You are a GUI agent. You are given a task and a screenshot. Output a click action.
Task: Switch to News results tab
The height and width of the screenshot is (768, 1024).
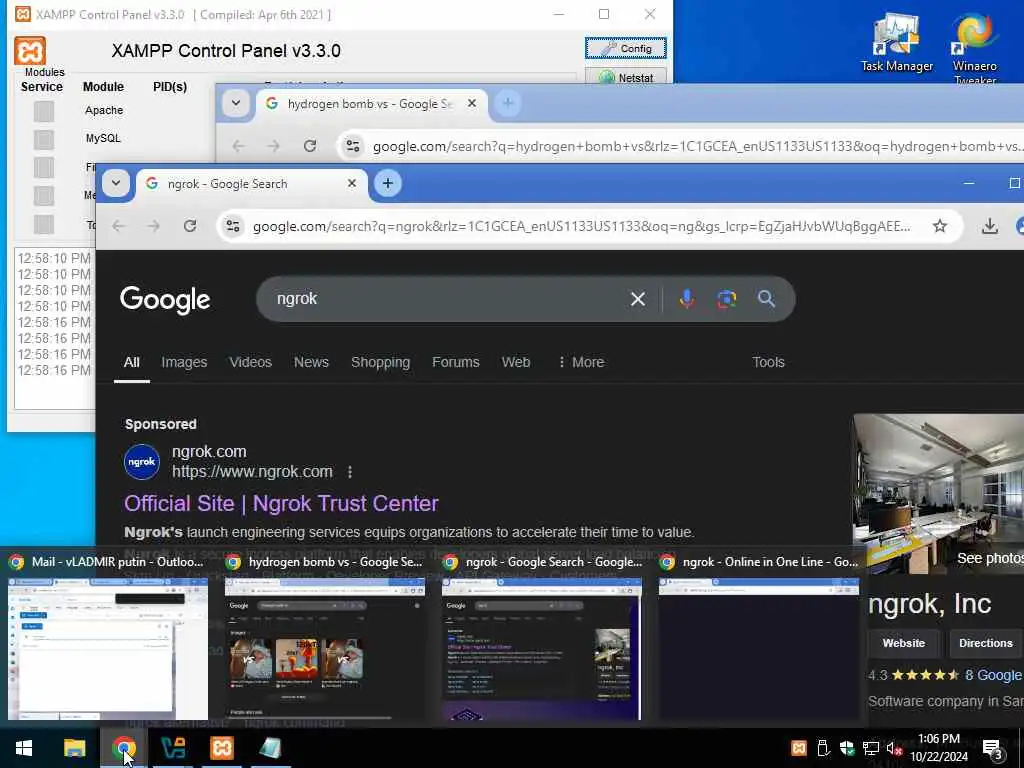pos(311,362)
